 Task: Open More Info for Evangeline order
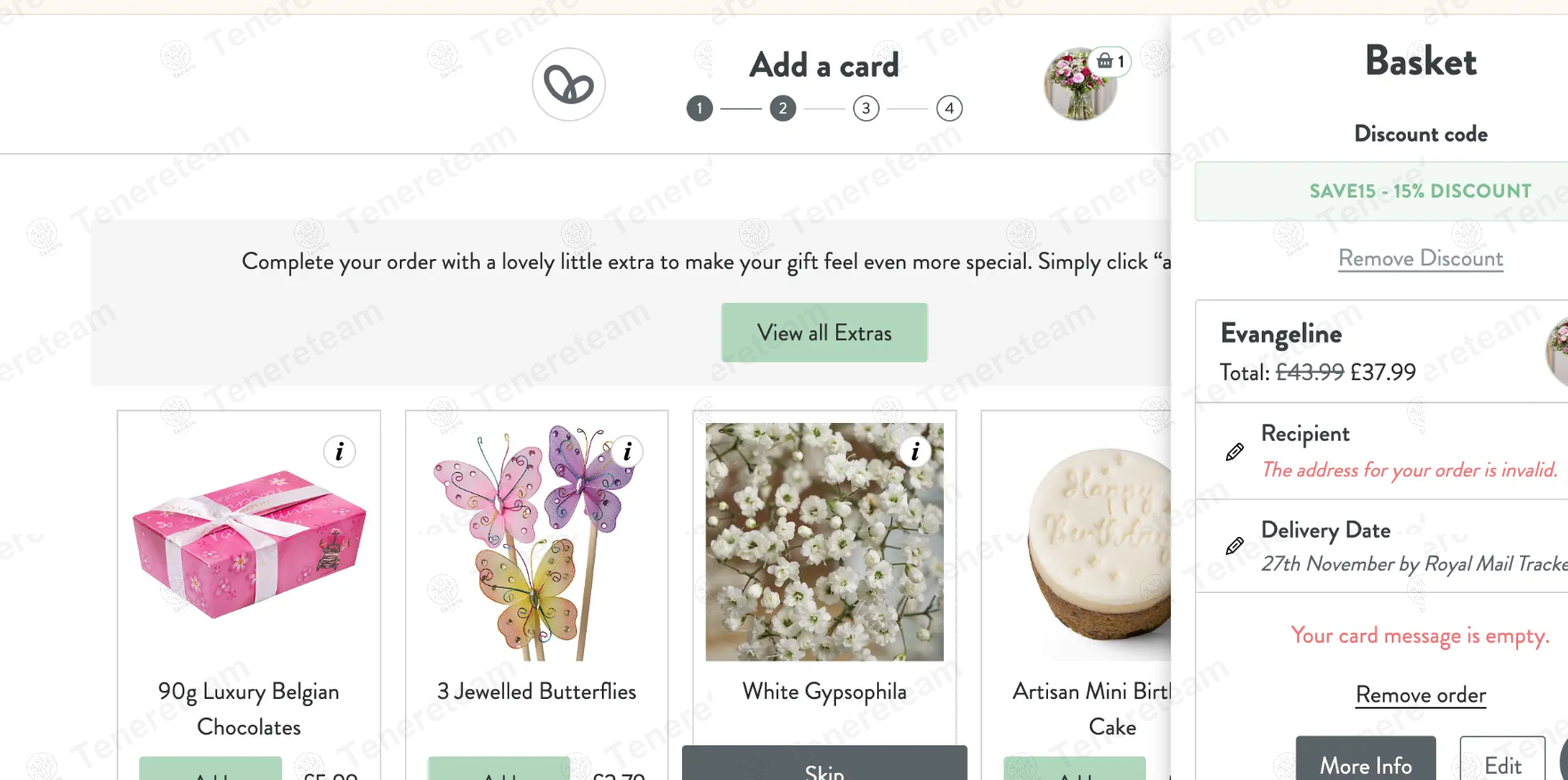click(1366, 760)
